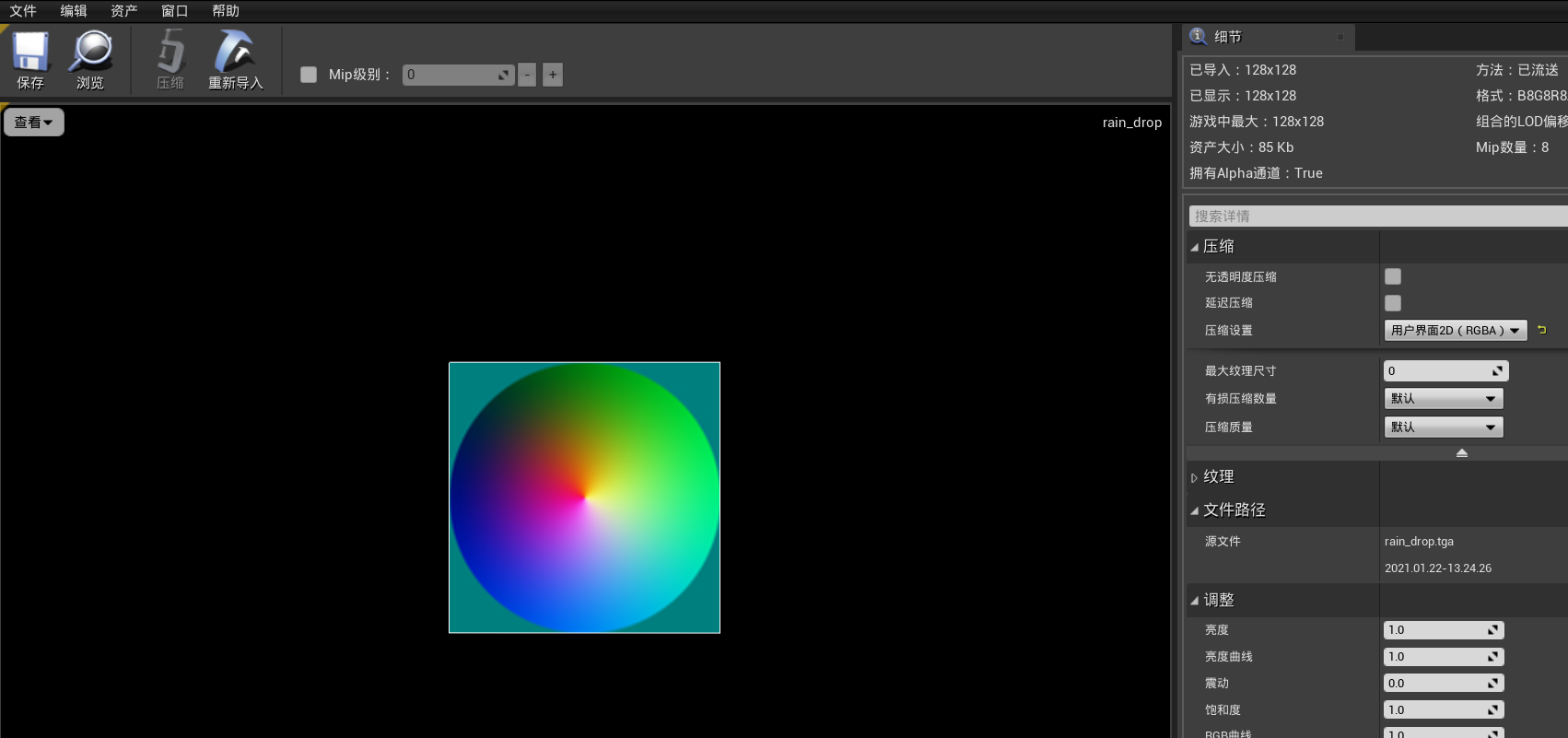Collapse the 调整 section
Viewport: 1568px width, 738px height.
(x=1194, y=601)
